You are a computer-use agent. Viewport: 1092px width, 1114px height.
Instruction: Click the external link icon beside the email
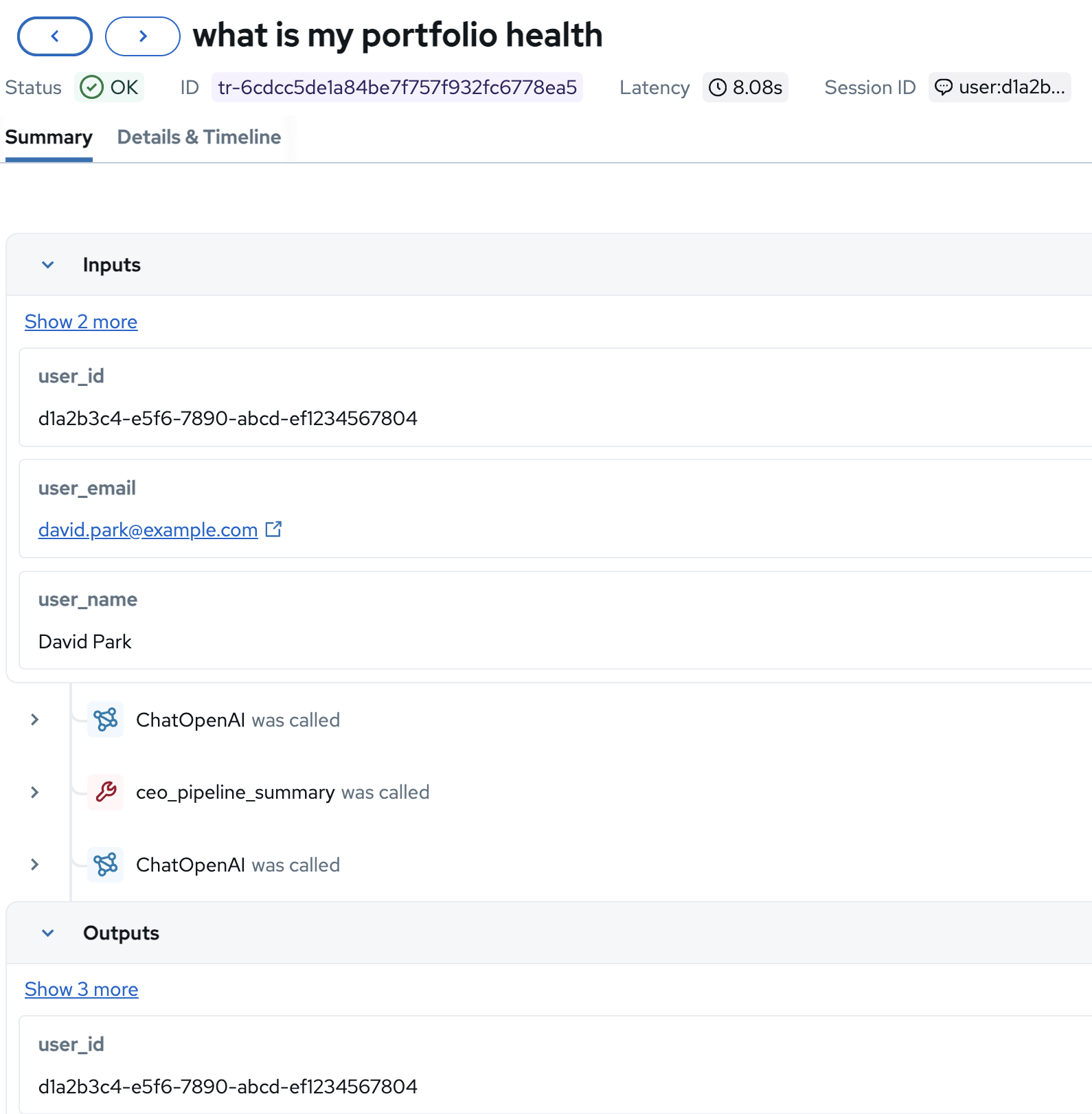tap(273, 530)
